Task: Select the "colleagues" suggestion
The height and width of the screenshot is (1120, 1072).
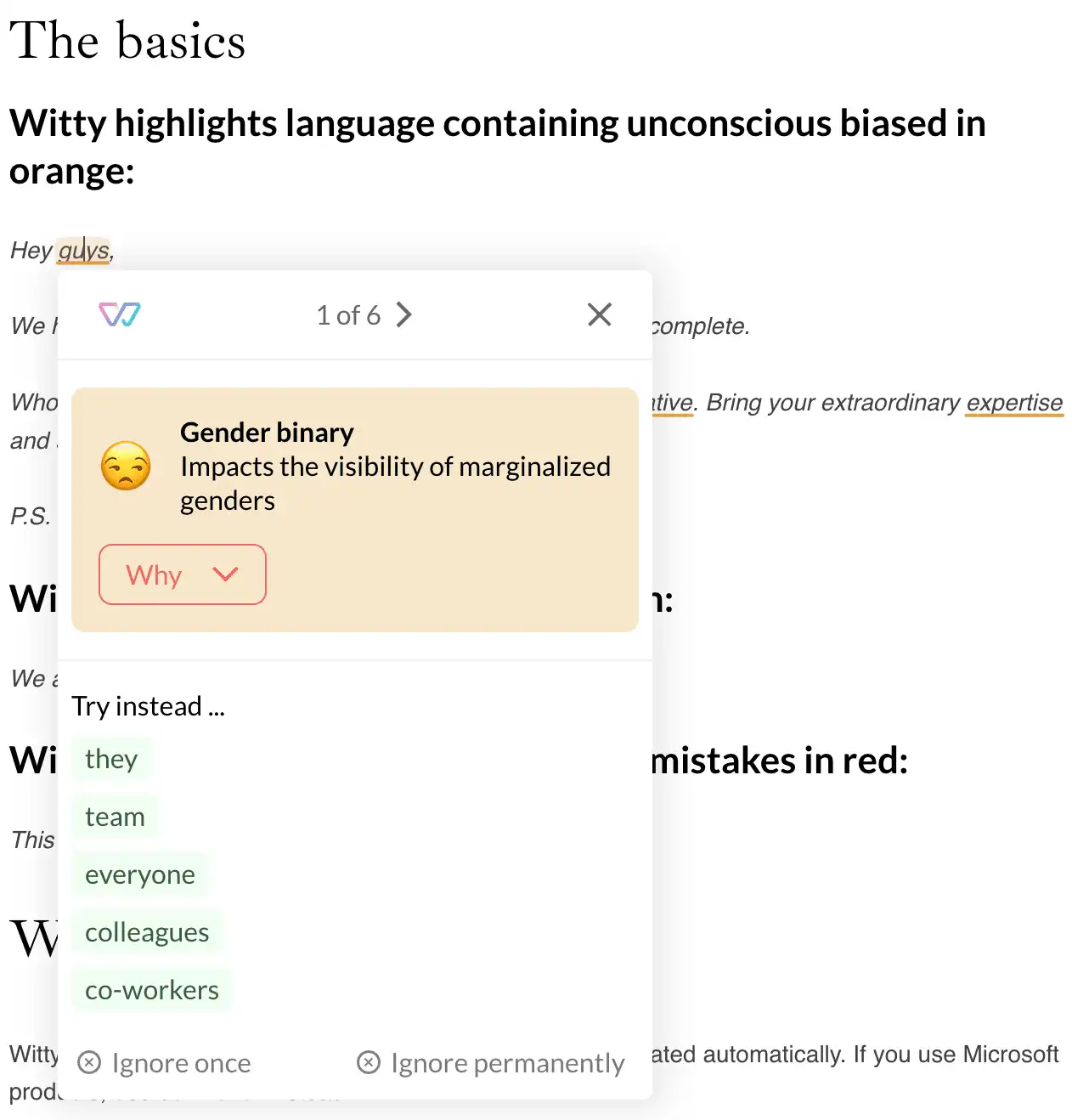Action: 147,932
